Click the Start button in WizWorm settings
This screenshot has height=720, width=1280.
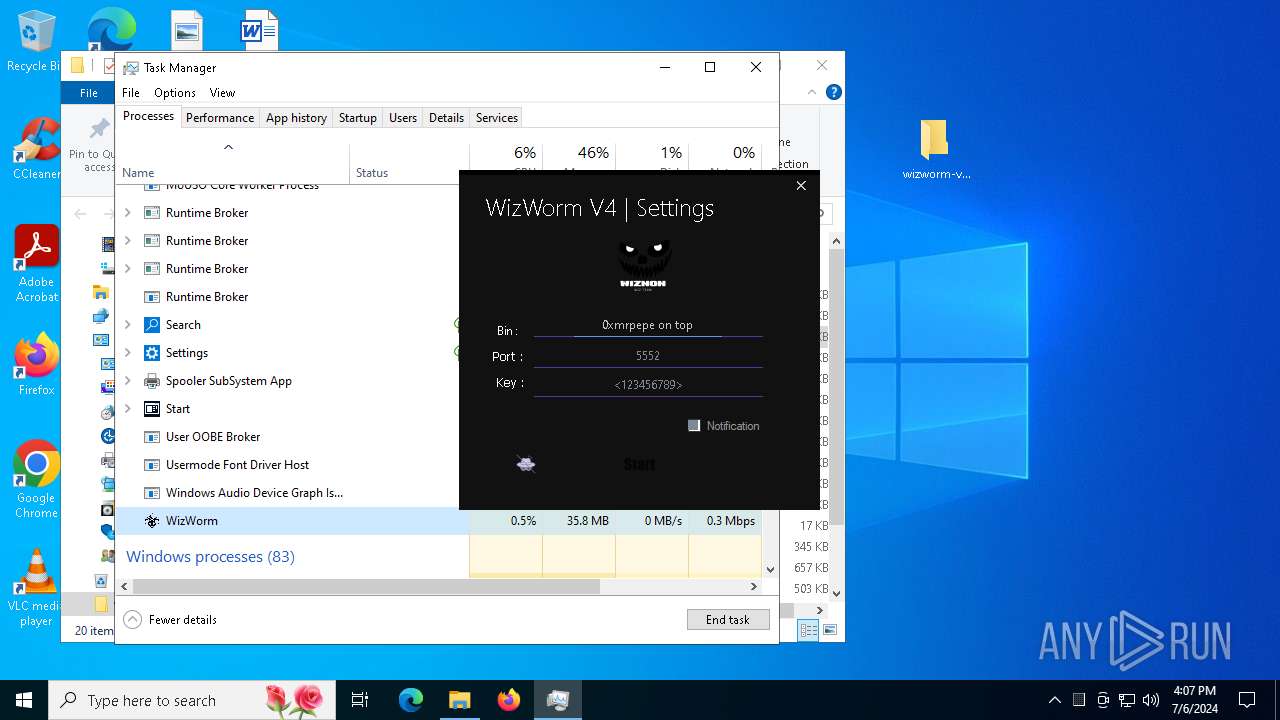tap(639, 464)
